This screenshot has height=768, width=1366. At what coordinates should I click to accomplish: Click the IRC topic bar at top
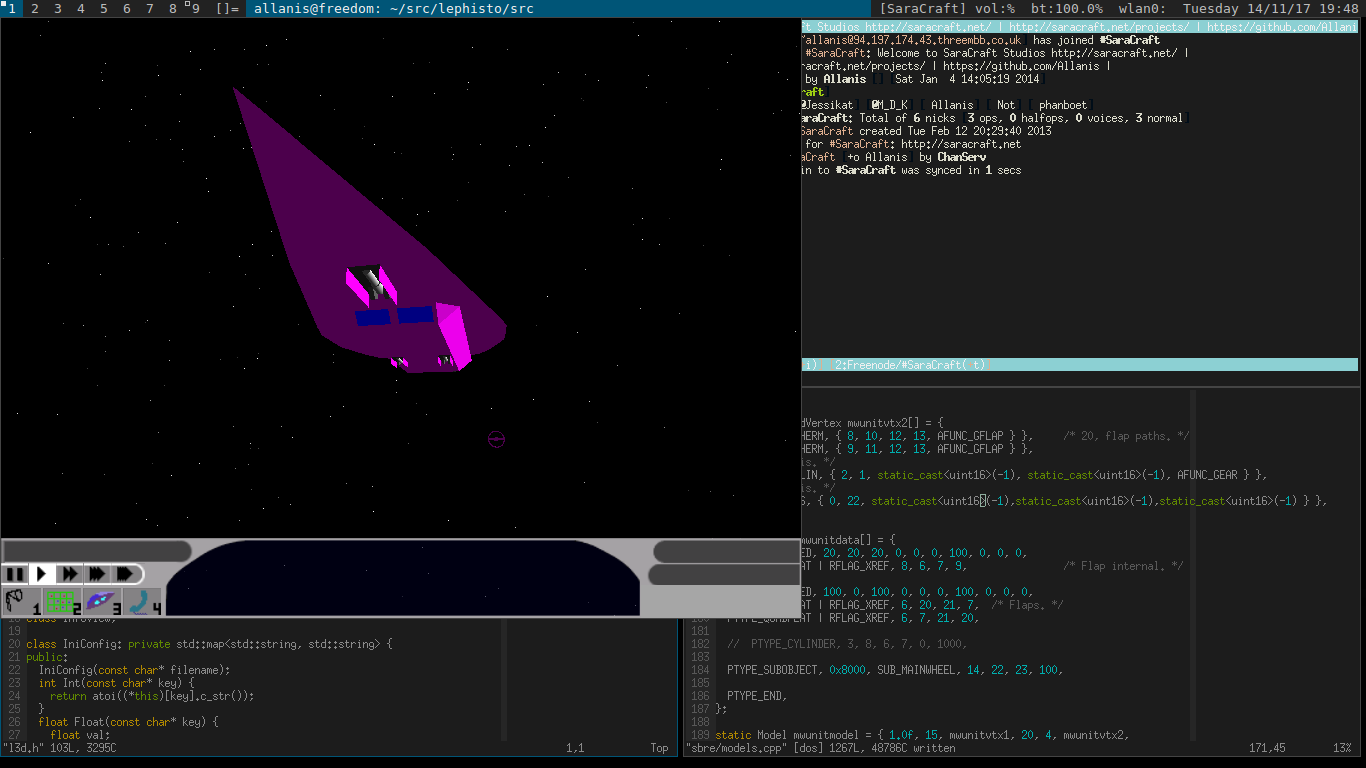[1080, 27]
